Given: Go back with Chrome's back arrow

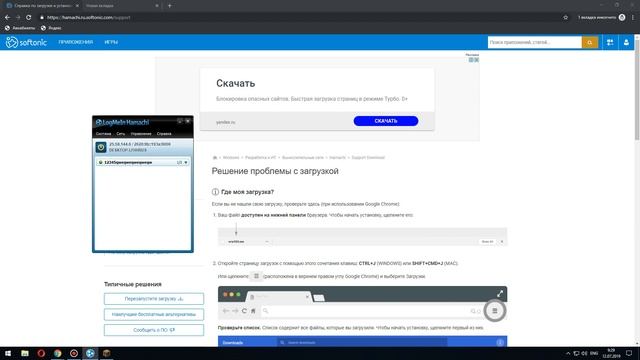Looking at the screenshot, I should (x=7, y=18).
